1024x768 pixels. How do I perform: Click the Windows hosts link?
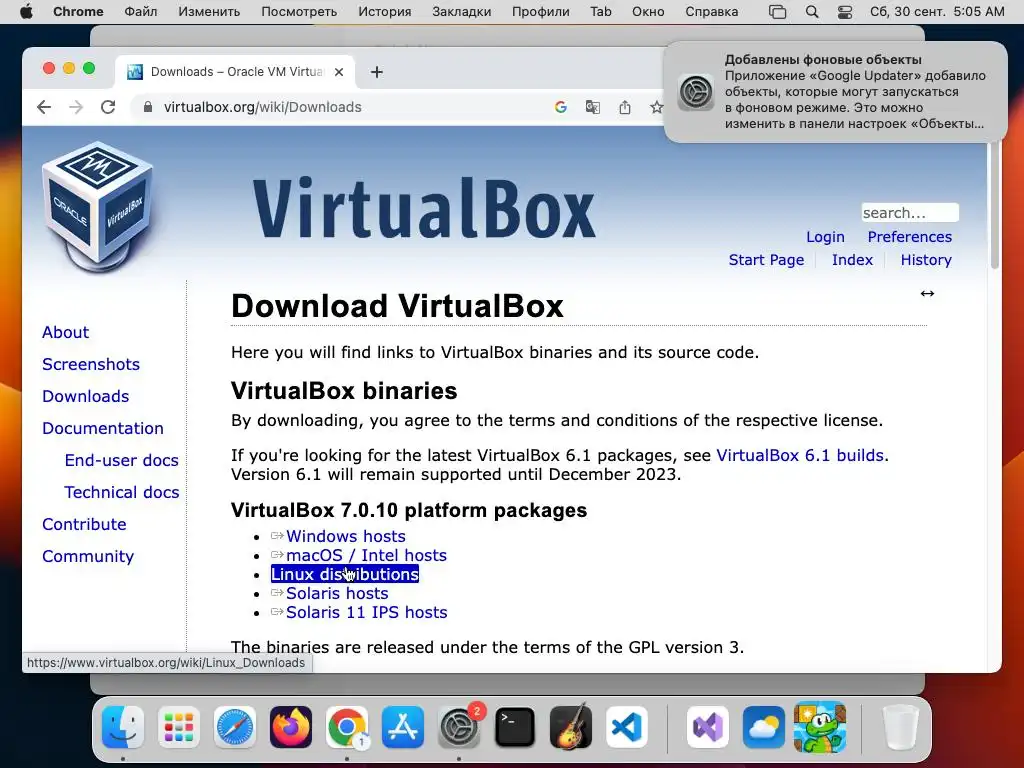tap(345, 536)
